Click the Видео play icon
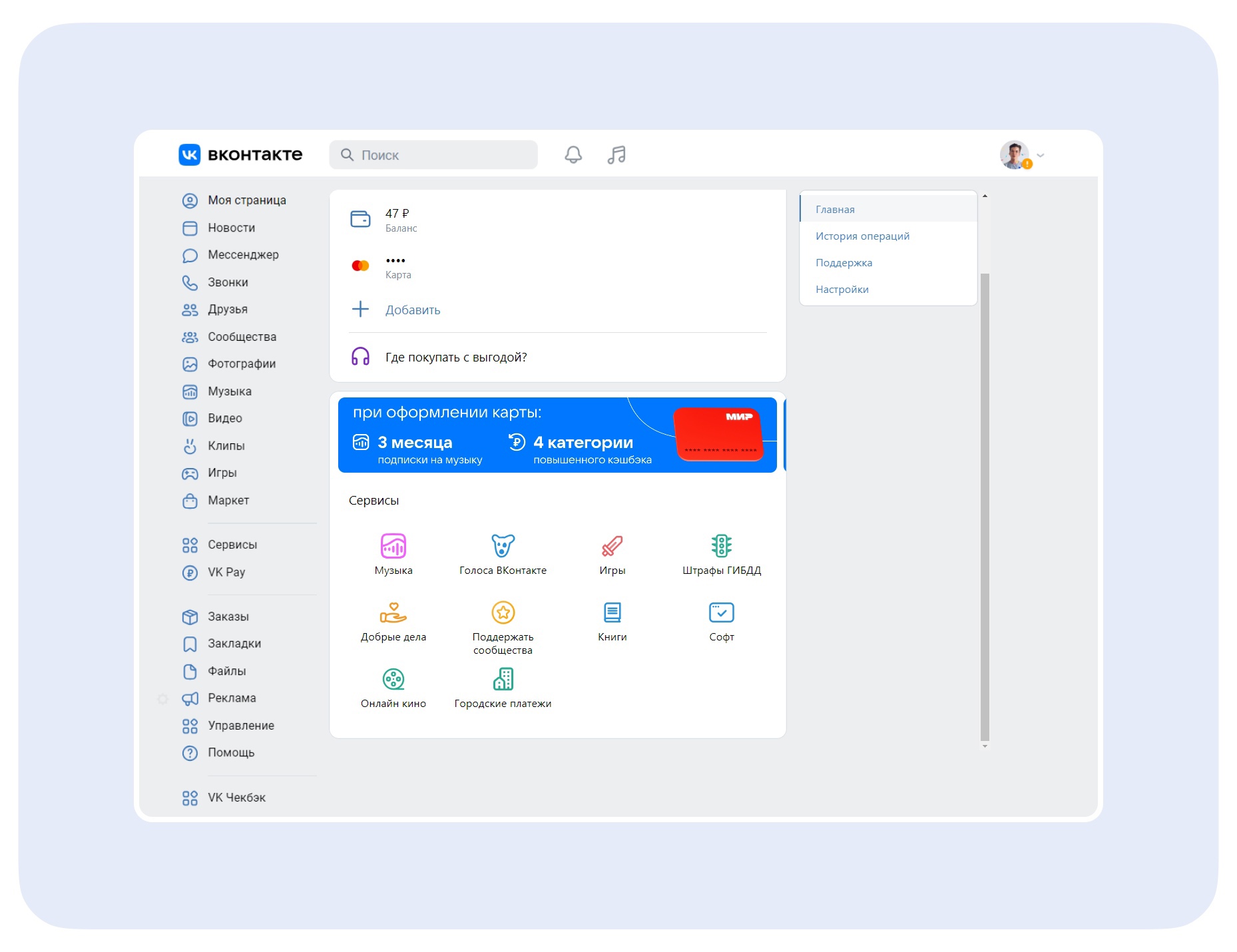The image size is (1237, 952). tap(190, 419)
